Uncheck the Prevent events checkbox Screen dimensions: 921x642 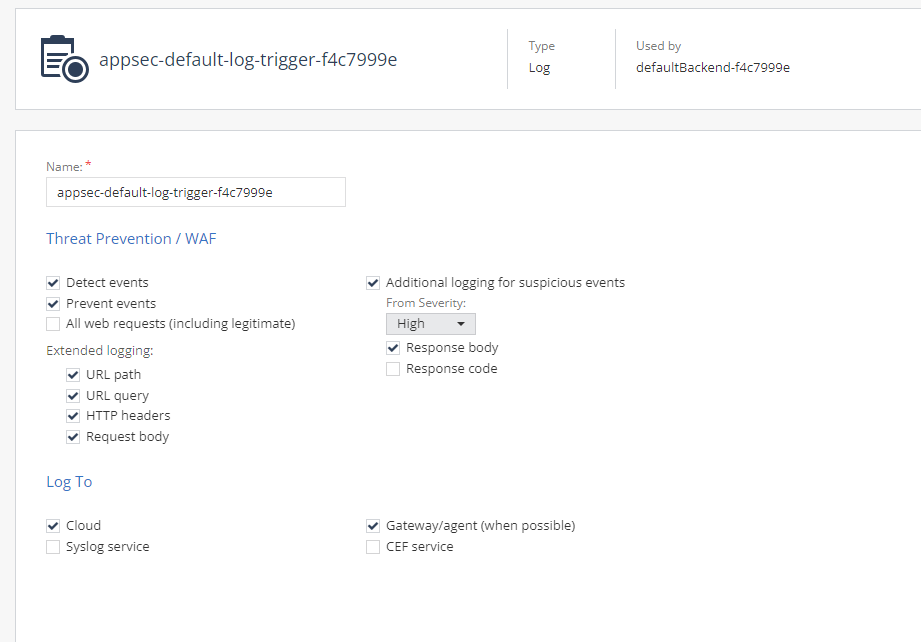click(53, 304)
